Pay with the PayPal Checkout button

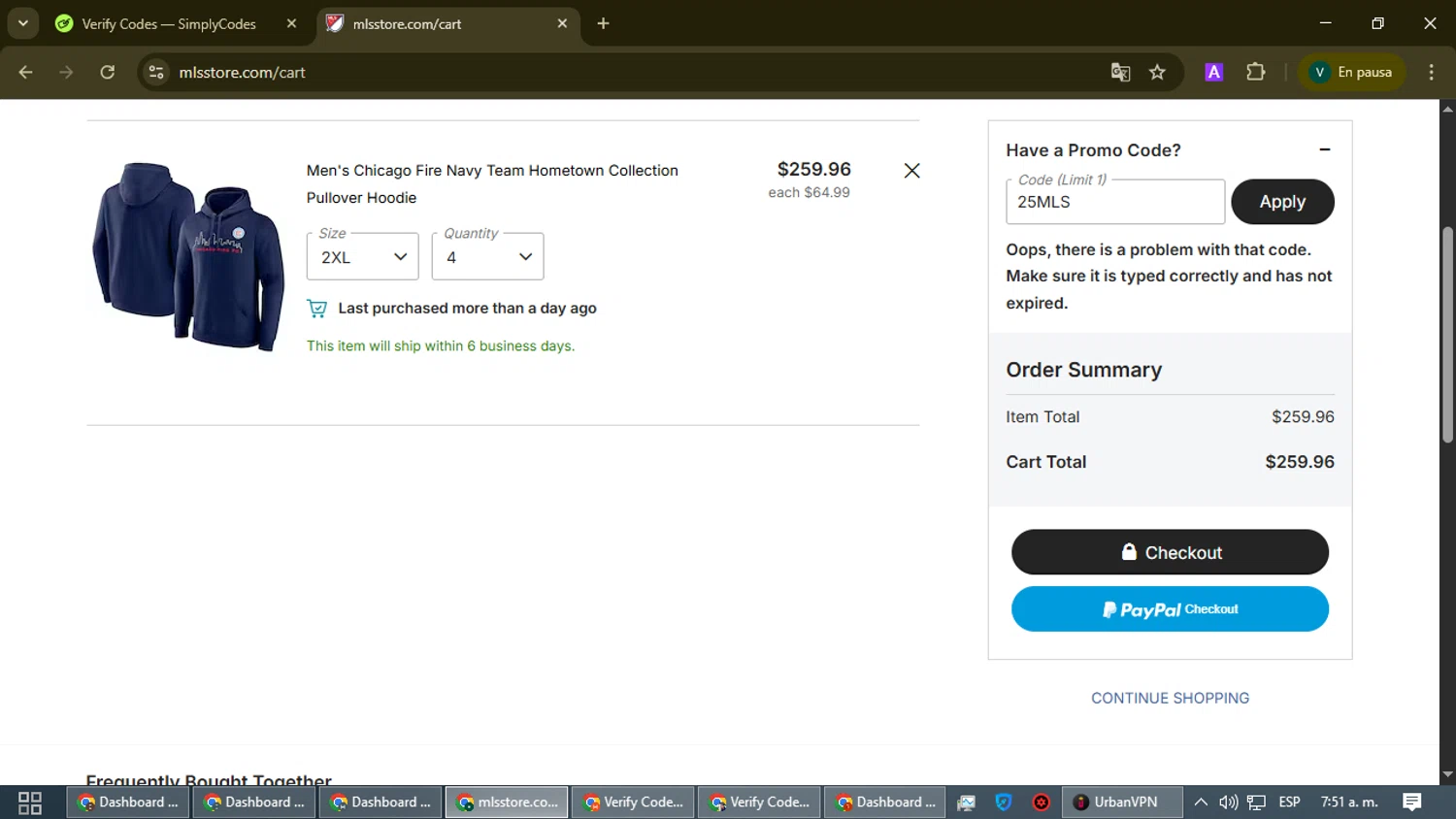click(x=1170, y=609)
